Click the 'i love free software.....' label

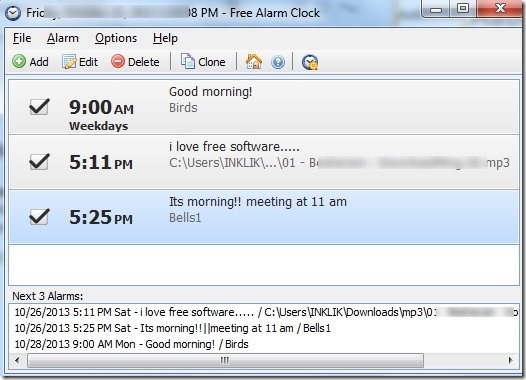coord(234,147)
